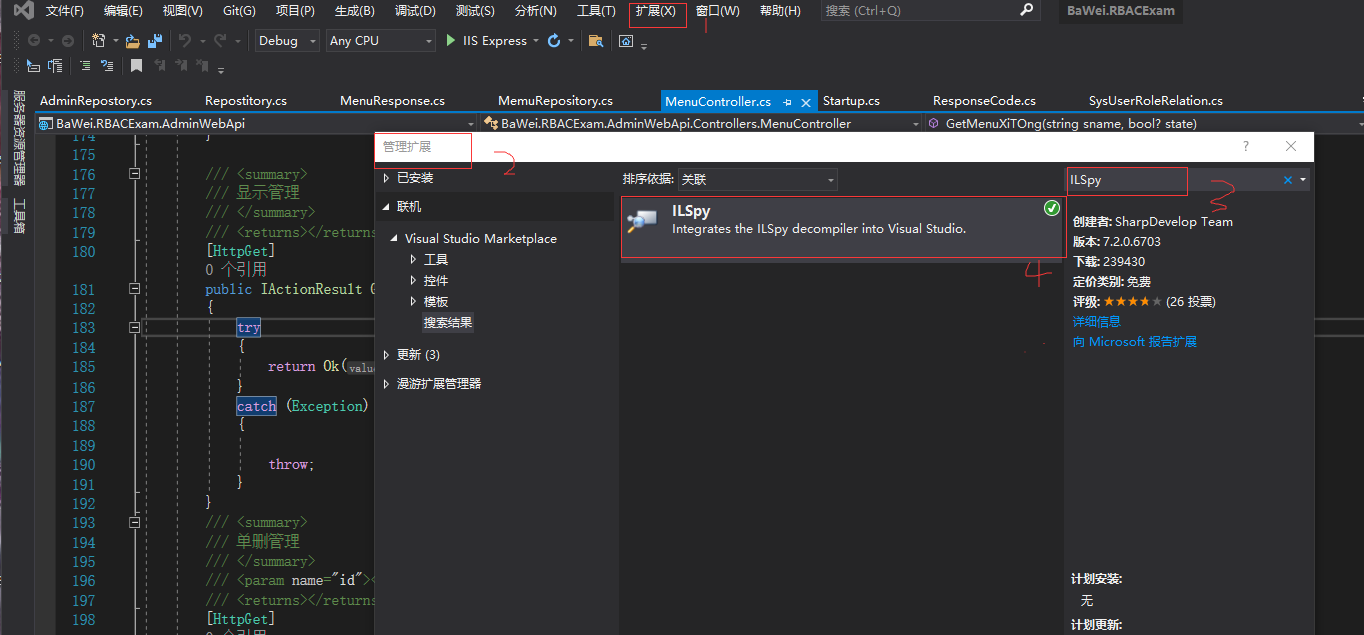Collapse the Visual Studio Marketplace node
This screenshot has height=635, width=1364.
(x=395, y=239)
